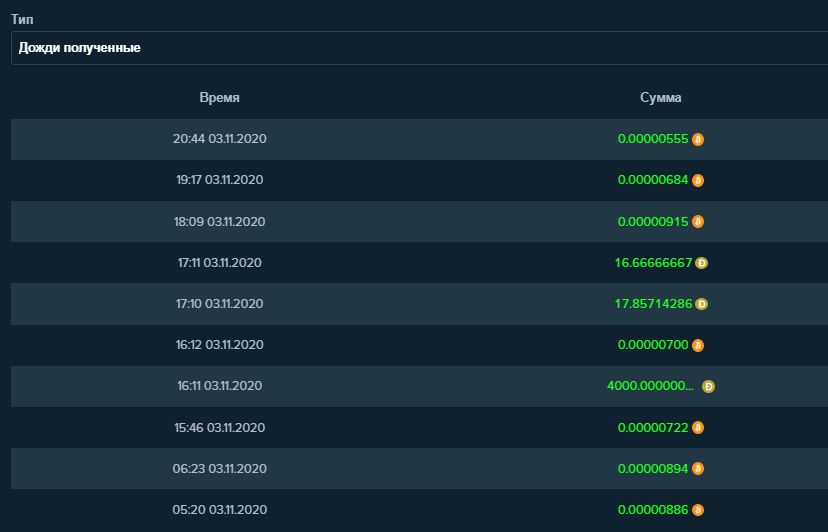Click the Dogecoin icon next to 16.66666667
Viewport: 828px width, 532px height.
702,263
